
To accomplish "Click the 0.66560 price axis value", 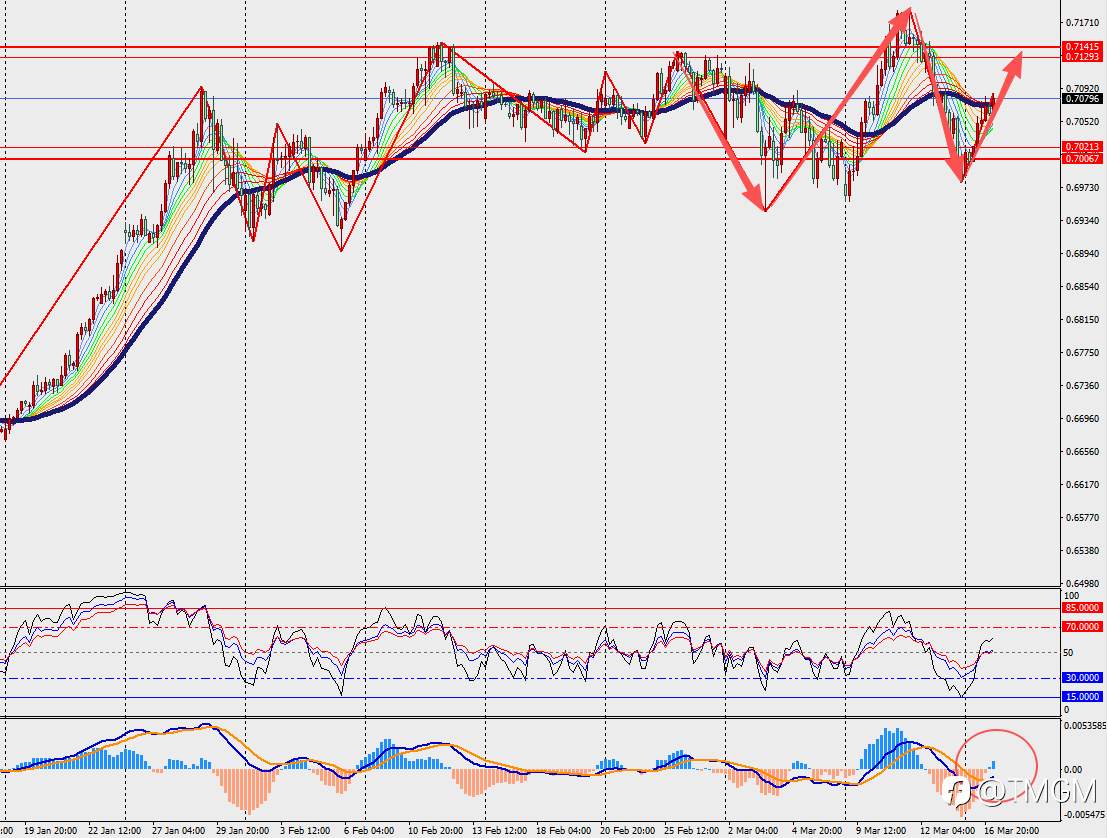I will tap(1081, 452).
